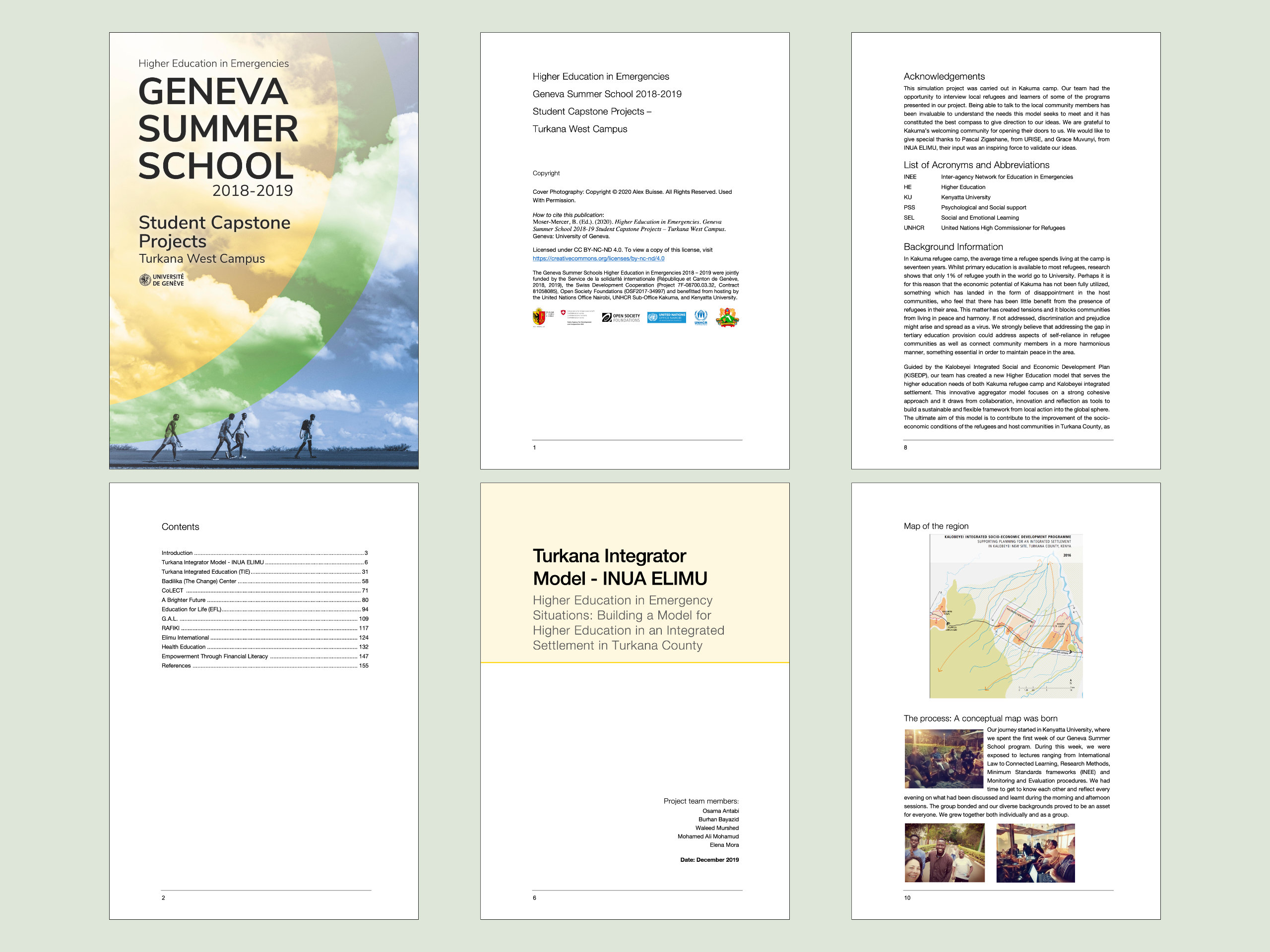Viewport: 1270px width, 952px height.
Task: Select the Geneva Summer School cover page
Action: [x=263, y=251]
